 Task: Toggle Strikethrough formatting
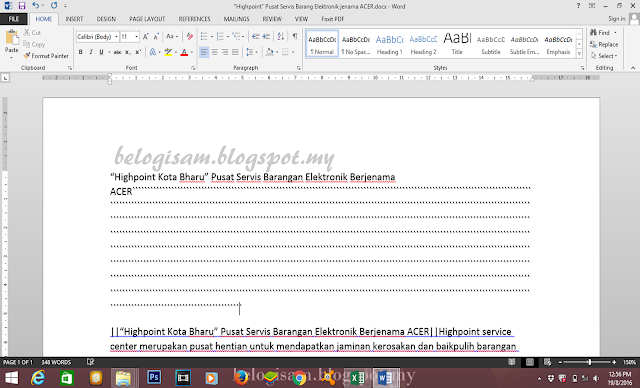coord(117,52)
